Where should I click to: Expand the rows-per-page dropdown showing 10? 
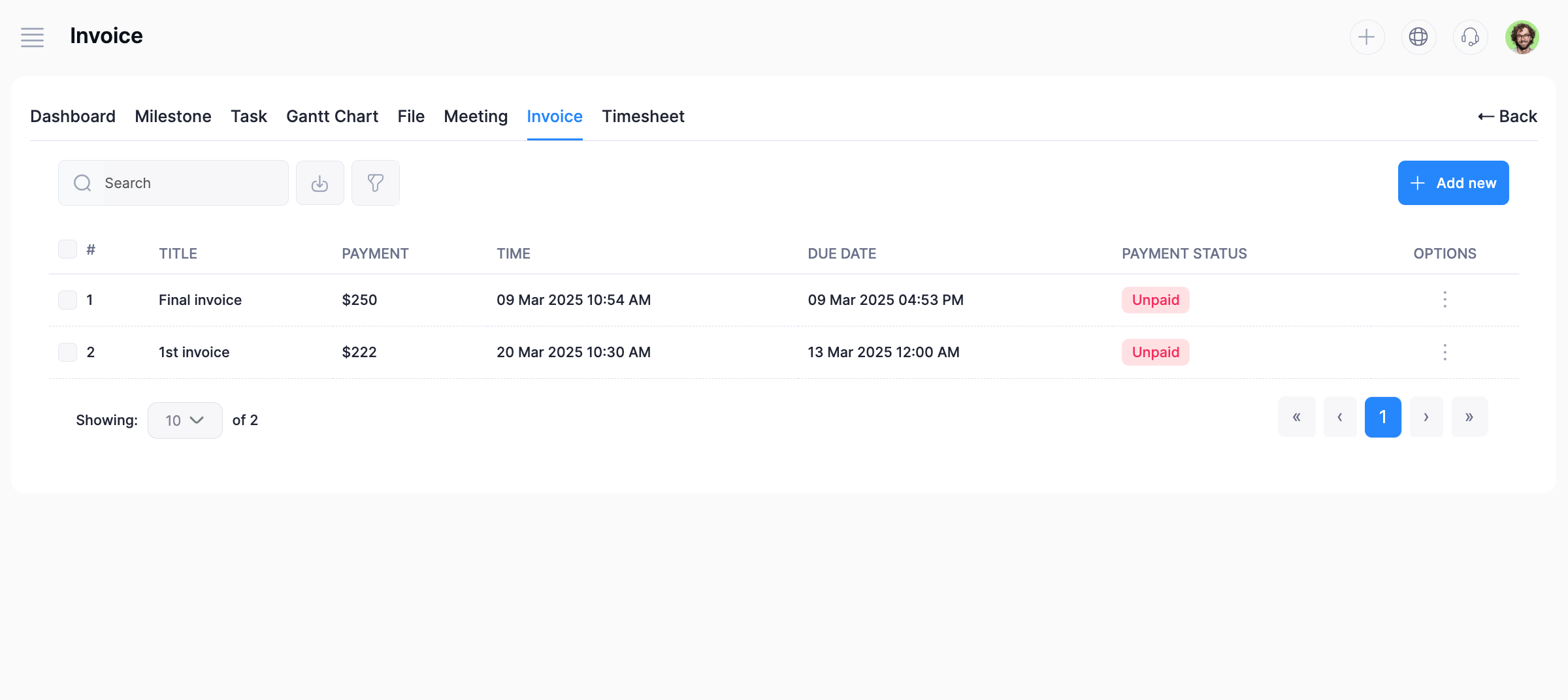[x=185, y=420]
